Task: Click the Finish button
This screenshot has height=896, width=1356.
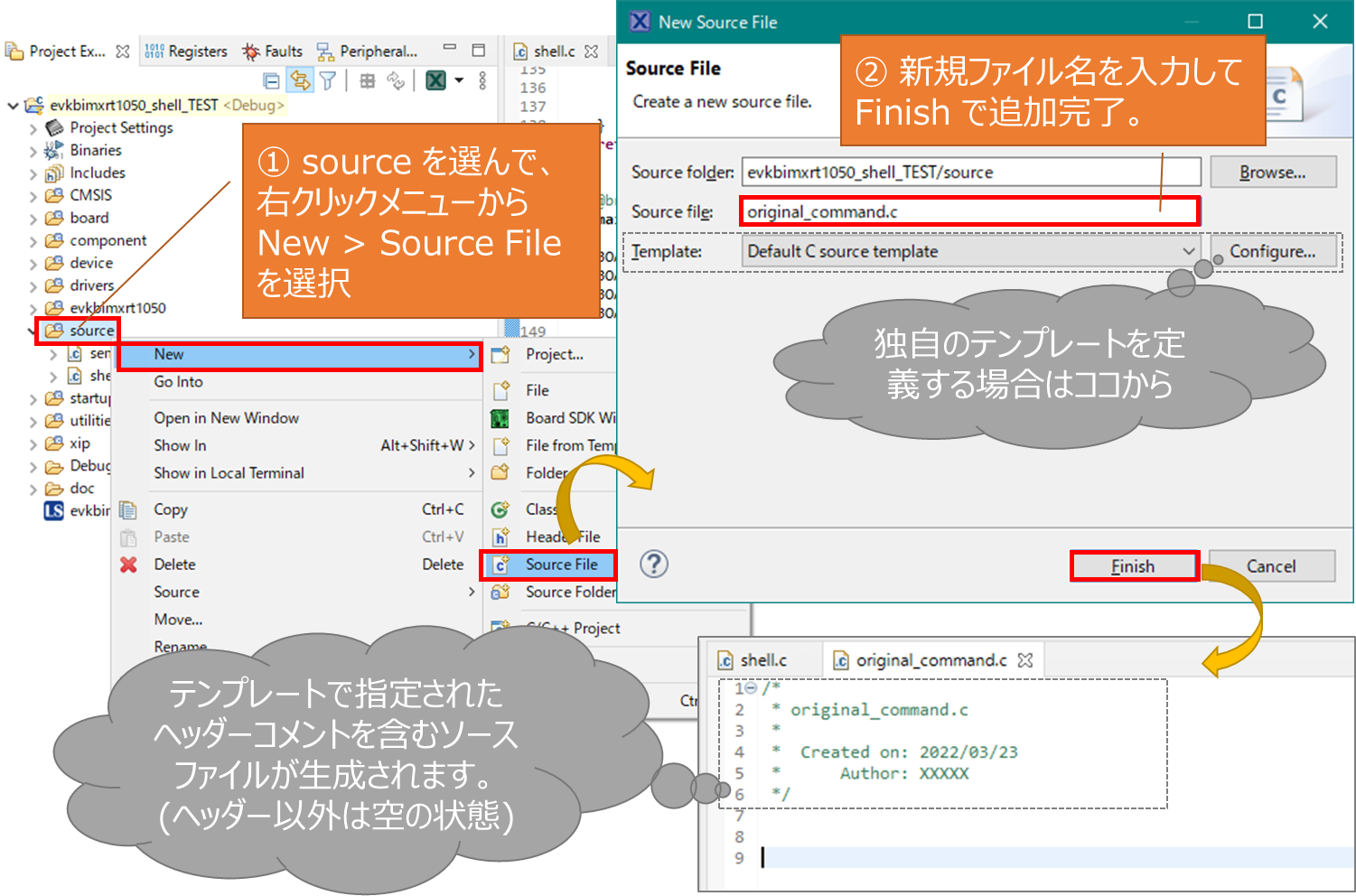Action: pos(1133,566)
